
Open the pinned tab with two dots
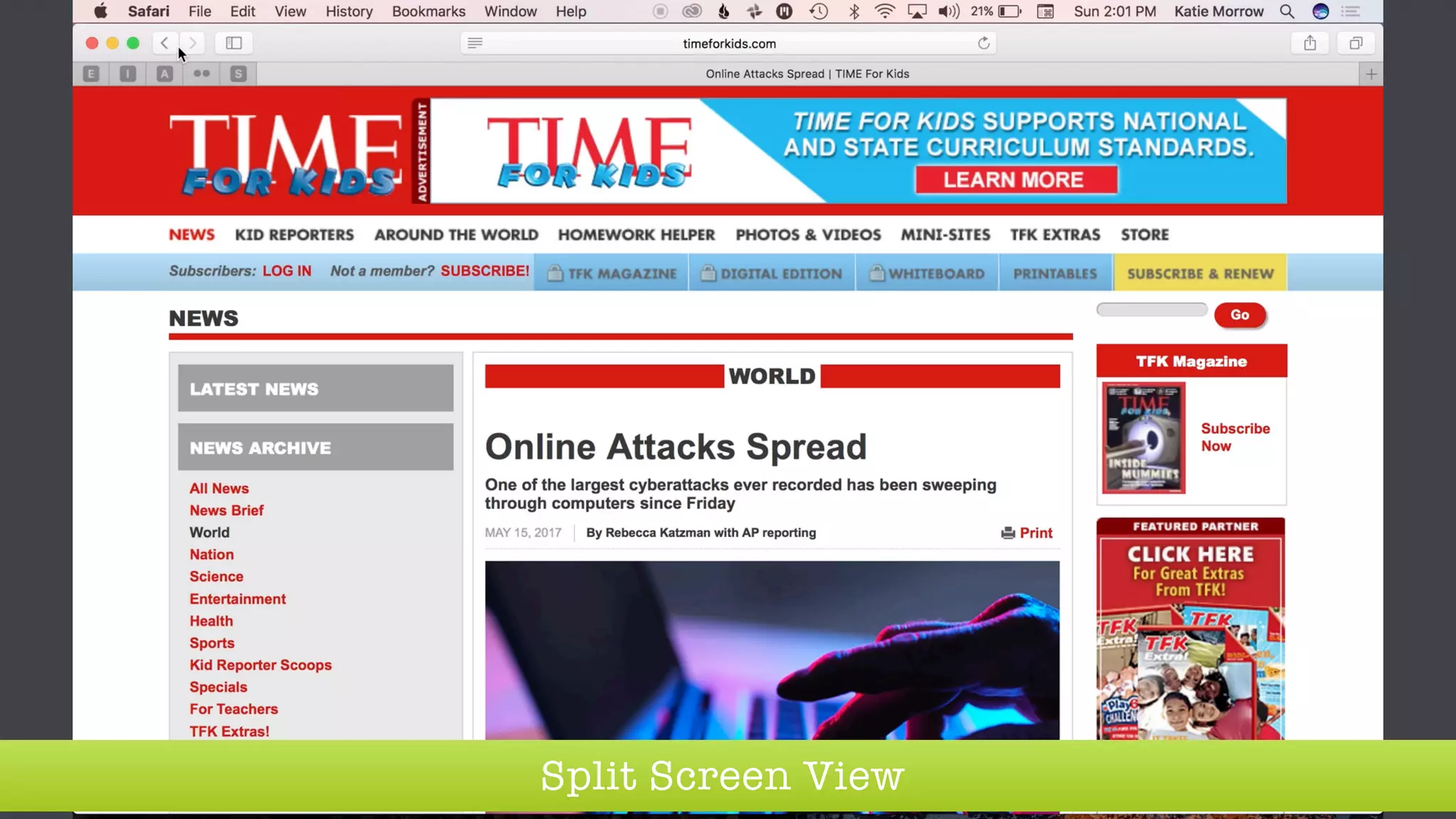(202, 74)
